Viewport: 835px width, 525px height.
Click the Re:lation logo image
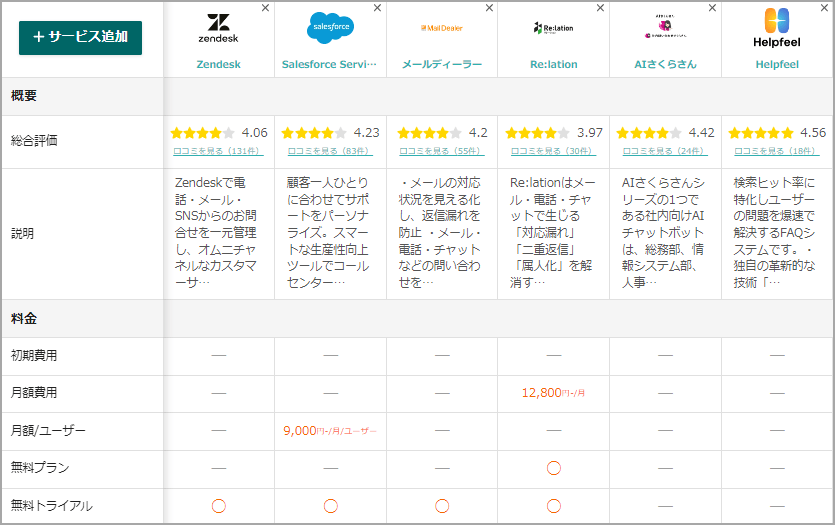[553, 28]
